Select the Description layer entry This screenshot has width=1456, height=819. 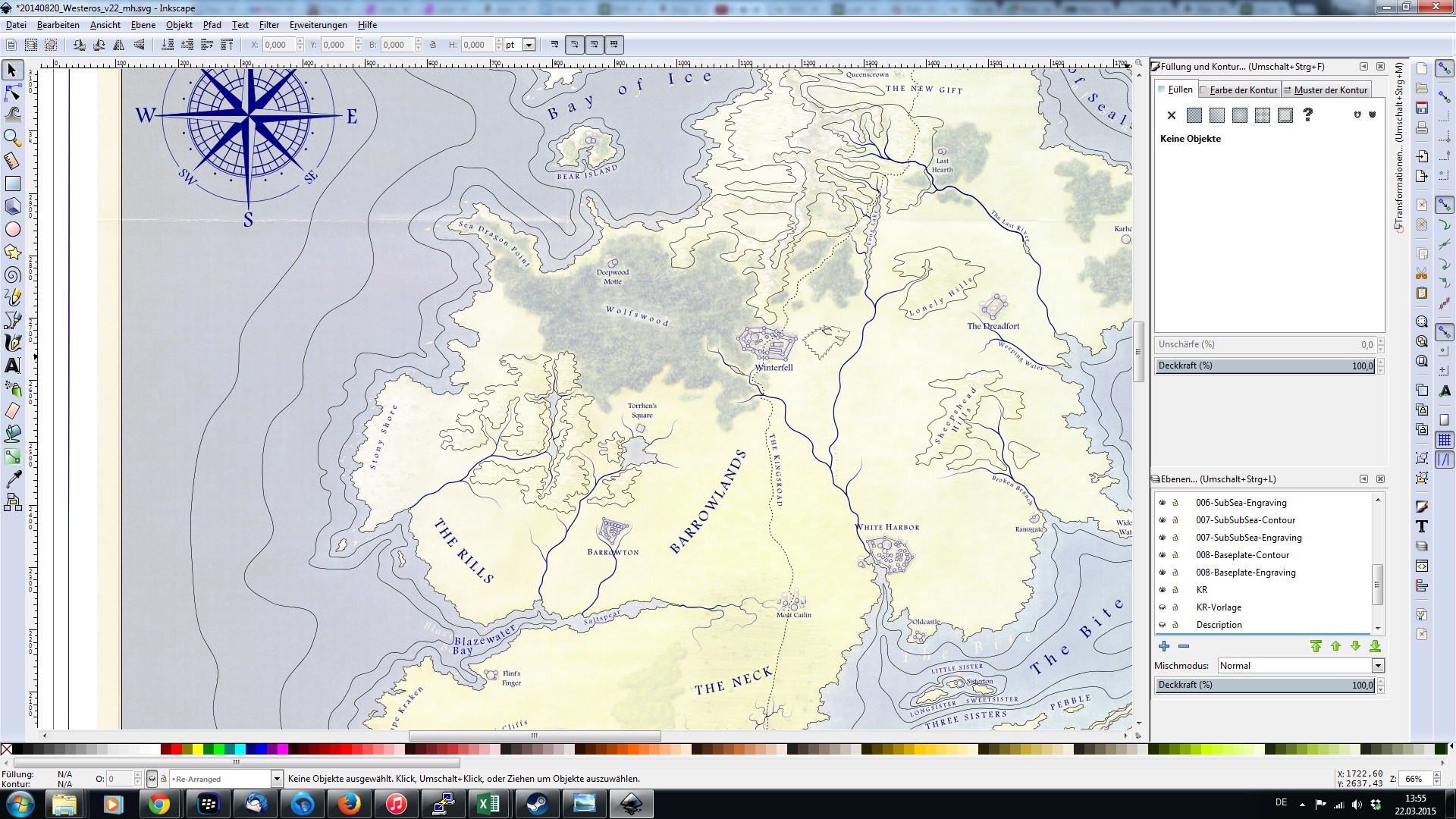pyautogui.click(x=1219, y=625)
